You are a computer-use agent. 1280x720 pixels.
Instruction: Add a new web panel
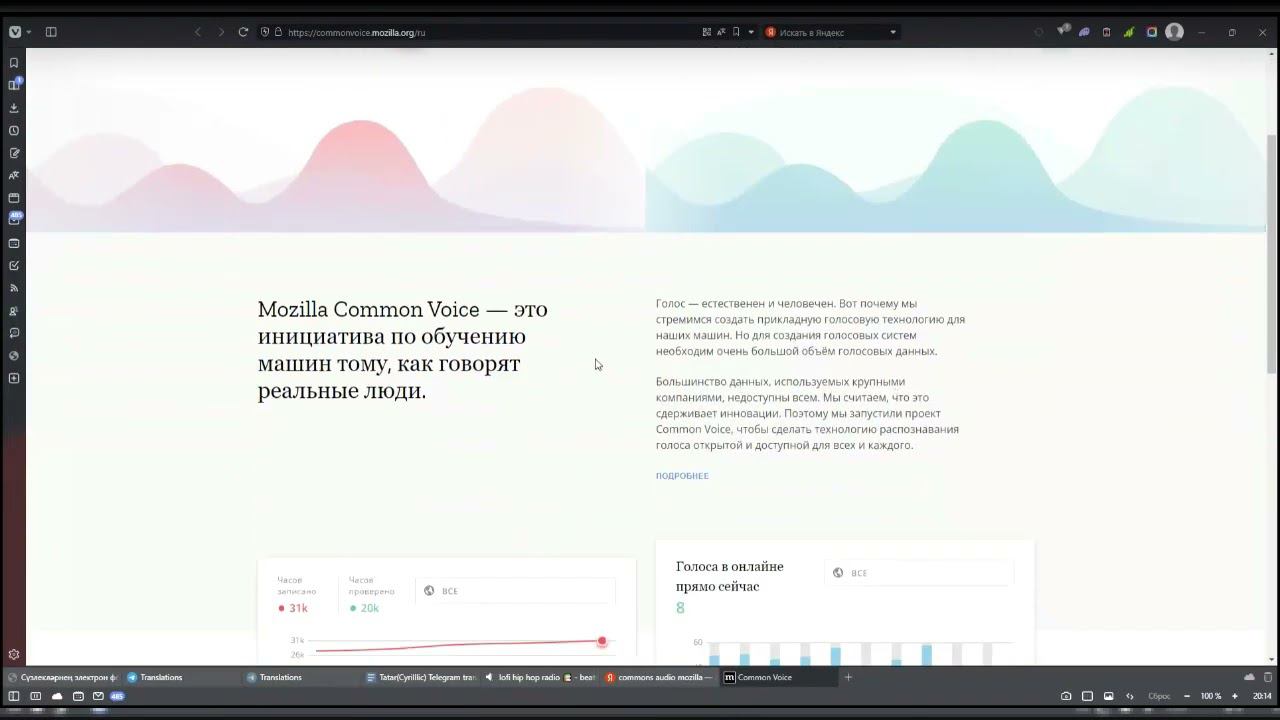(14, 378)
